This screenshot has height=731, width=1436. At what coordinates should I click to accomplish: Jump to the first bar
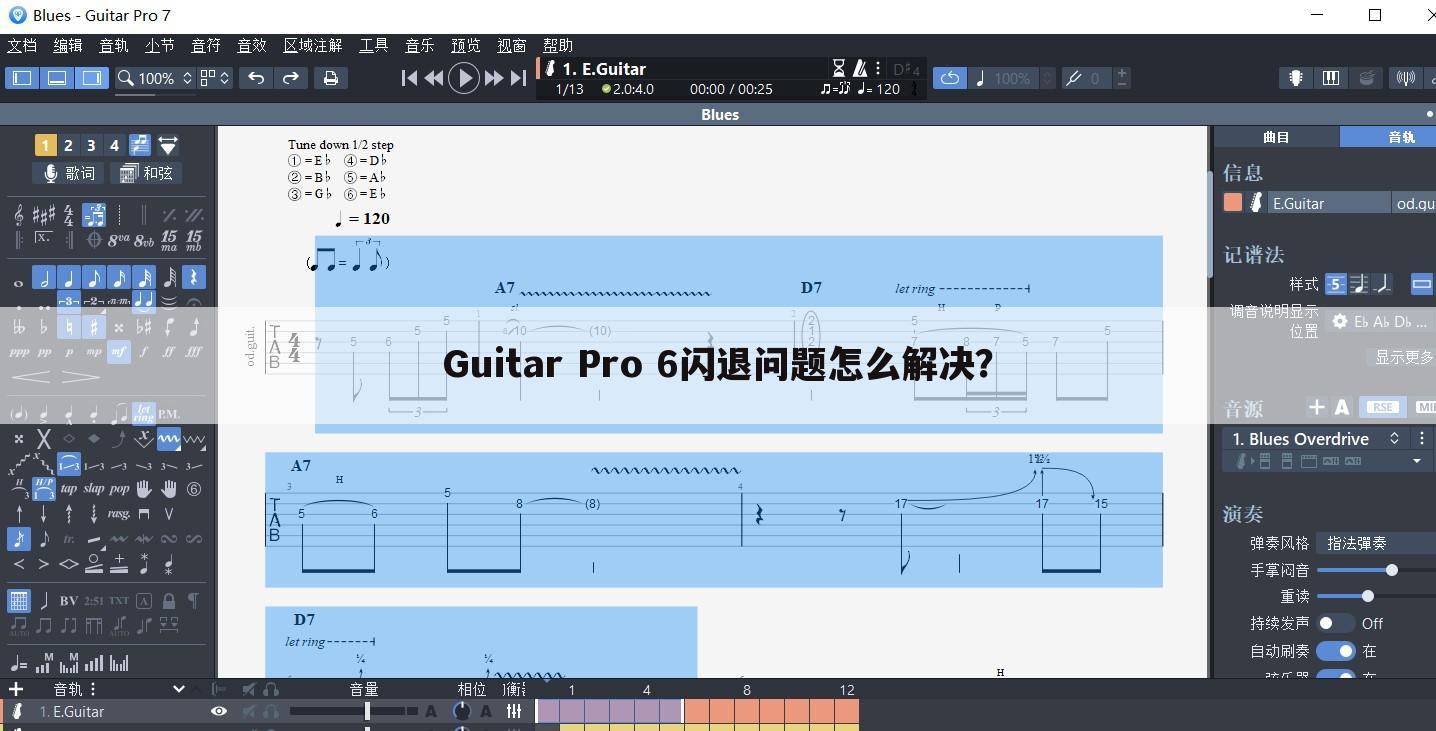point(409,78)
